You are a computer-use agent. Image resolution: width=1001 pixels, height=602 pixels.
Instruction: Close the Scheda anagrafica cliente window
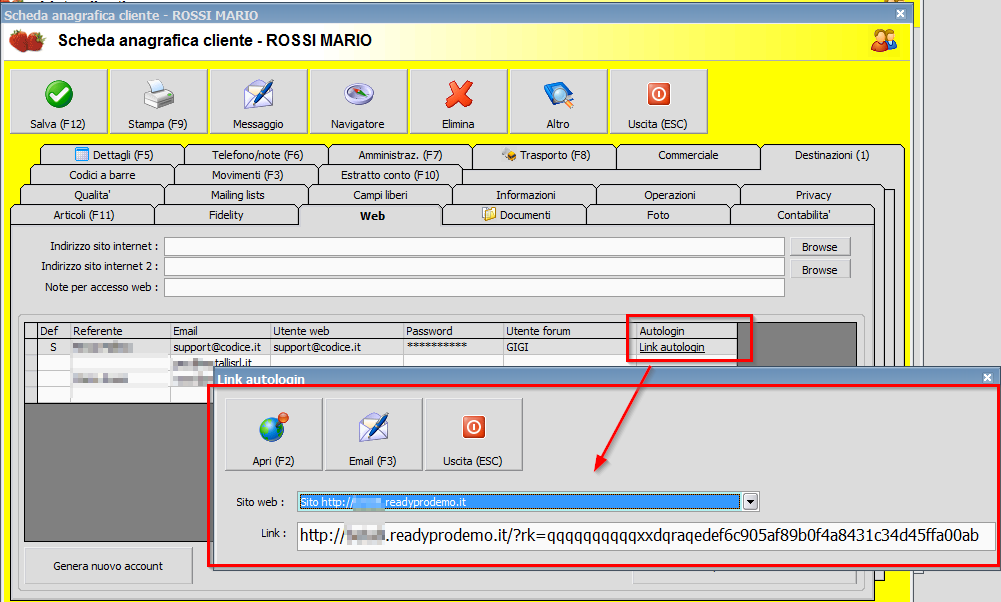900,13
